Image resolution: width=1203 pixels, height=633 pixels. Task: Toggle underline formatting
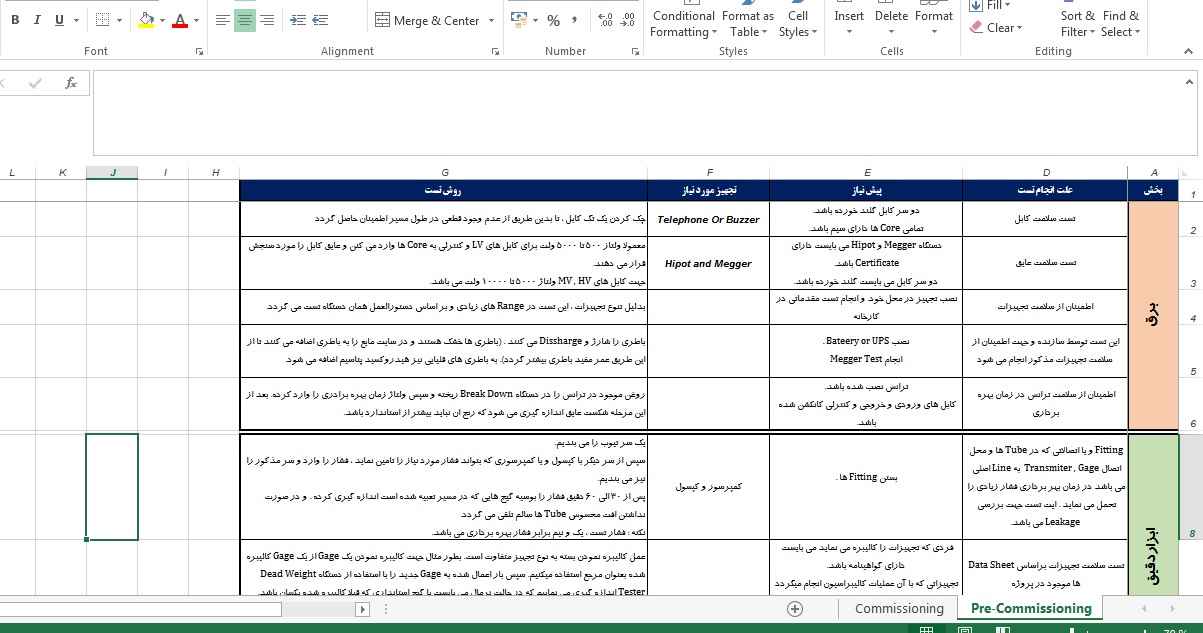click(60, 20)
